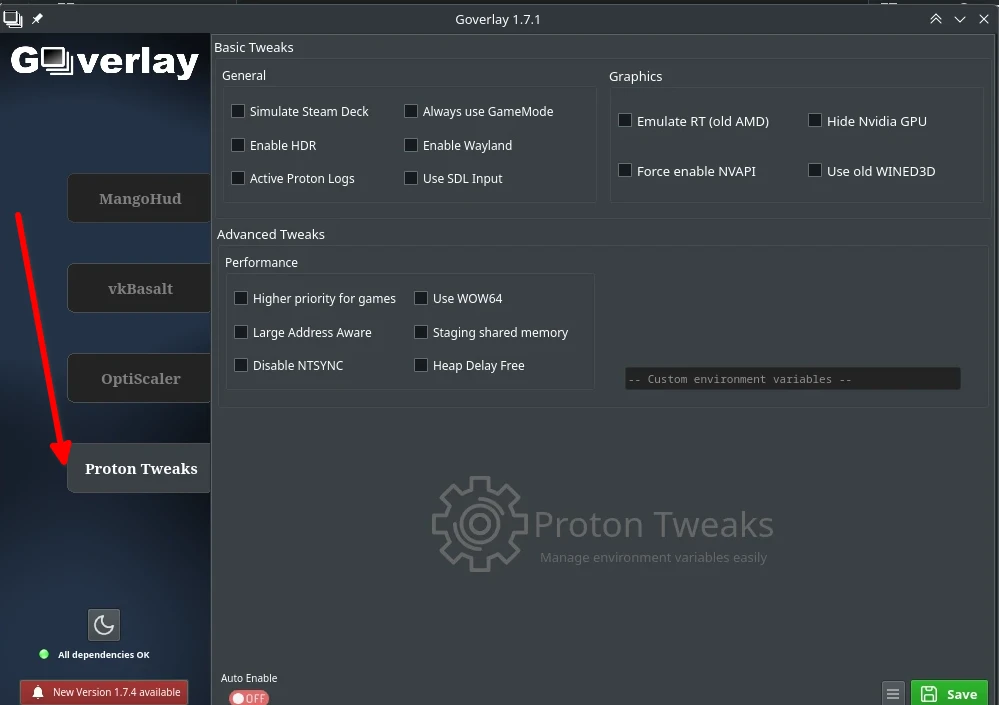Screen dimensions: 999x705
Task: Click the Basic Tweaks heading
Action: pos(254,48)
